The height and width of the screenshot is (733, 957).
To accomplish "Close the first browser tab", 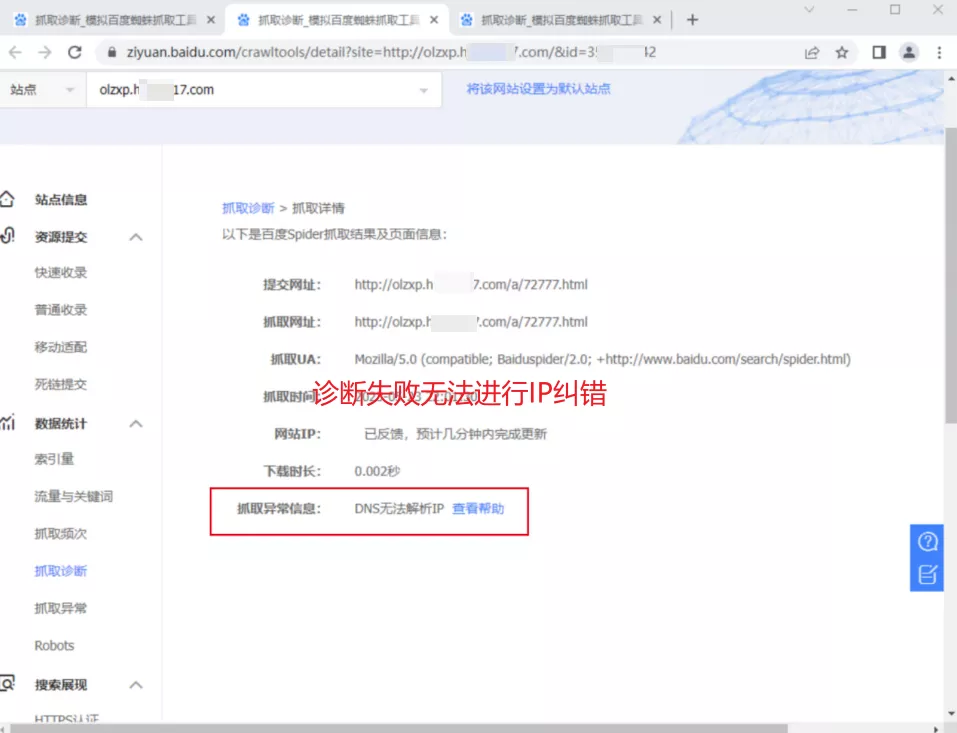I will [211, 20].
